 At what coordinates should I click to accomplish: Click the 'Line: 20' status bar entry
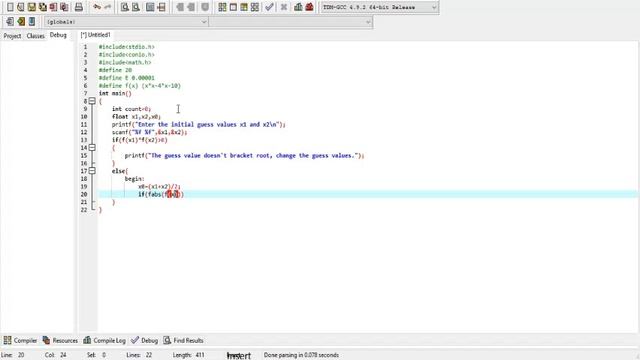click(x=13, y=355)
